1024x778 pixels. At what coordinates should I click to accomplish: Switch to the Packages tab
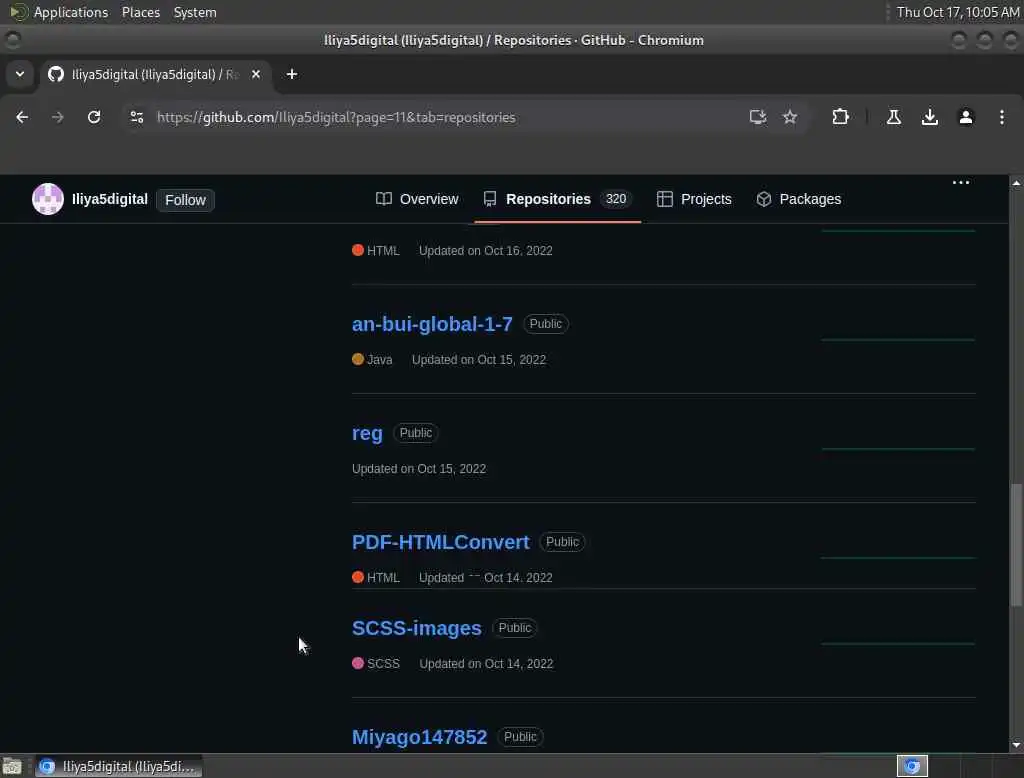[799, 199]
